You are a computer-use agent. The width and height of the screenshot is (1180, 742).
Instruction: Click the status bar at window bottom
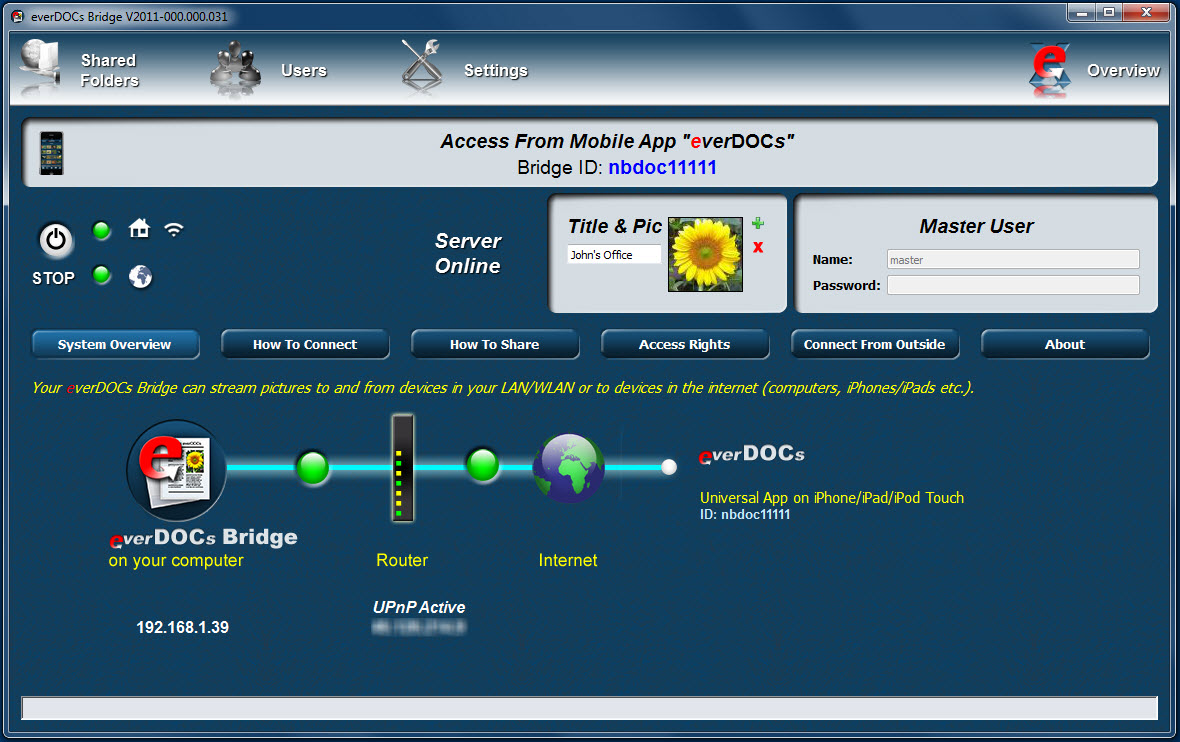(589, 708)
